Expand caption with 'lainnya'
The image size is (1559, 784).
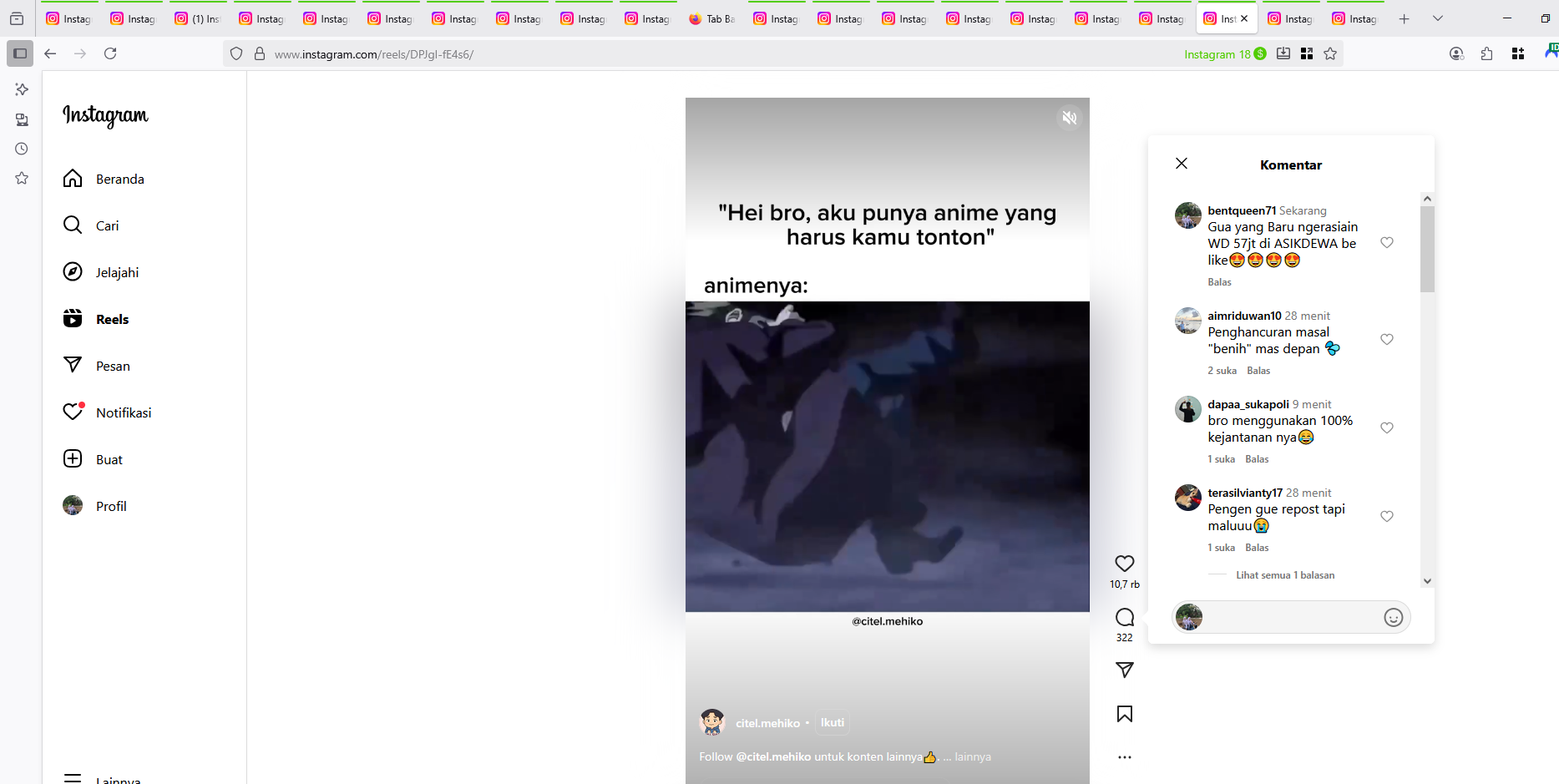[x=973, y=757]
